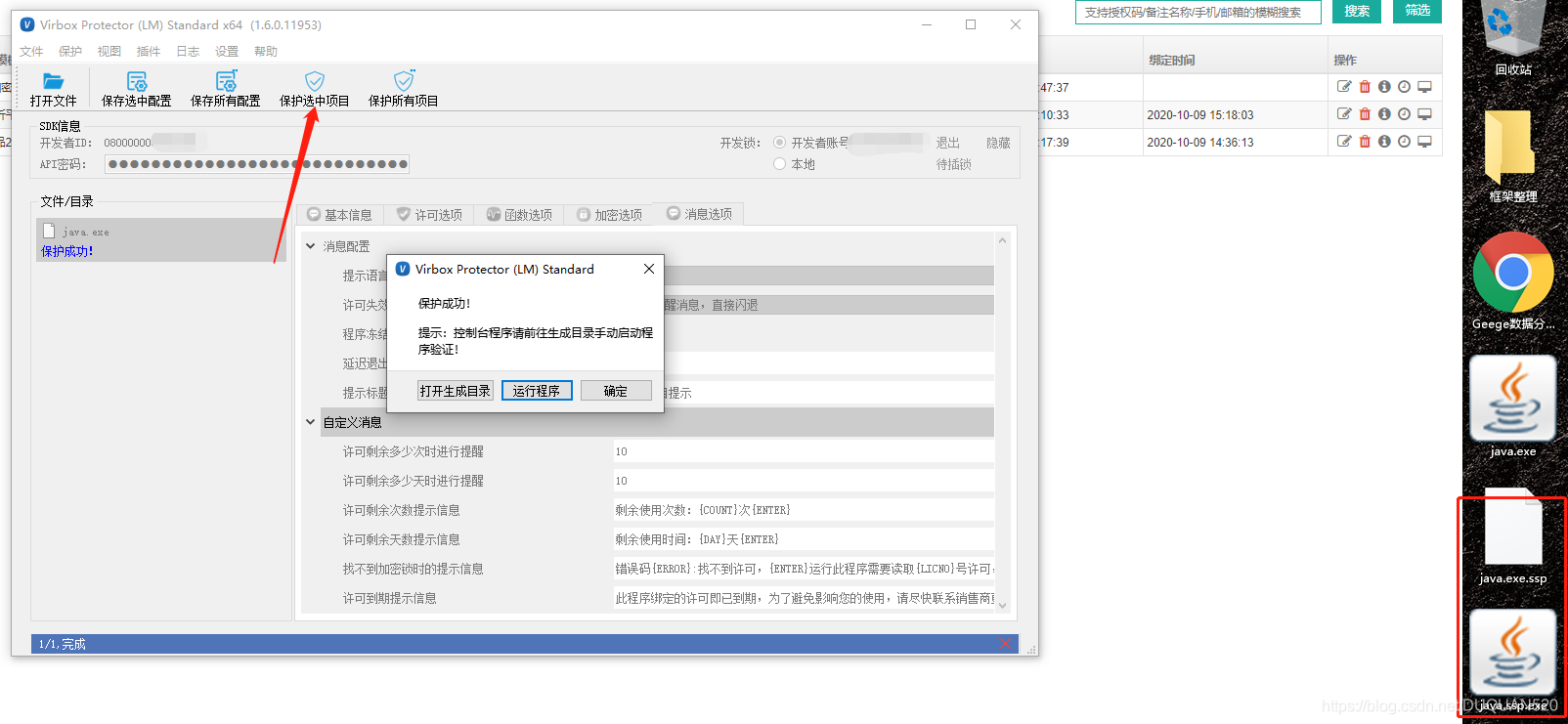This screenshot has width=1568, height=724.
Task: Select the 本地 radio button
Action: coord(779,164)
